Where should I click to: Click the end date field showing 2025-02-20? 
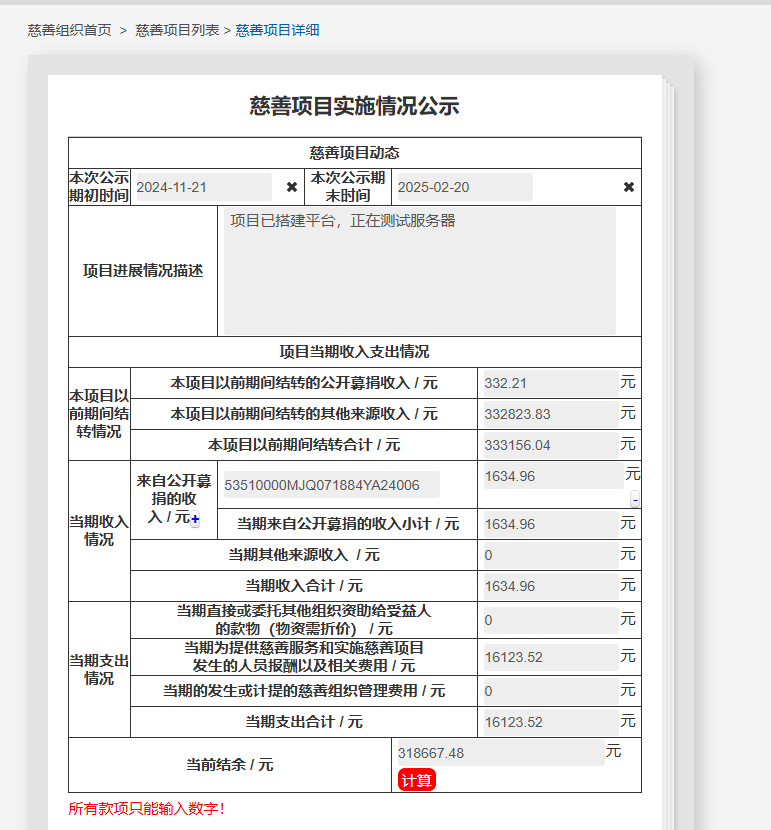464,187
